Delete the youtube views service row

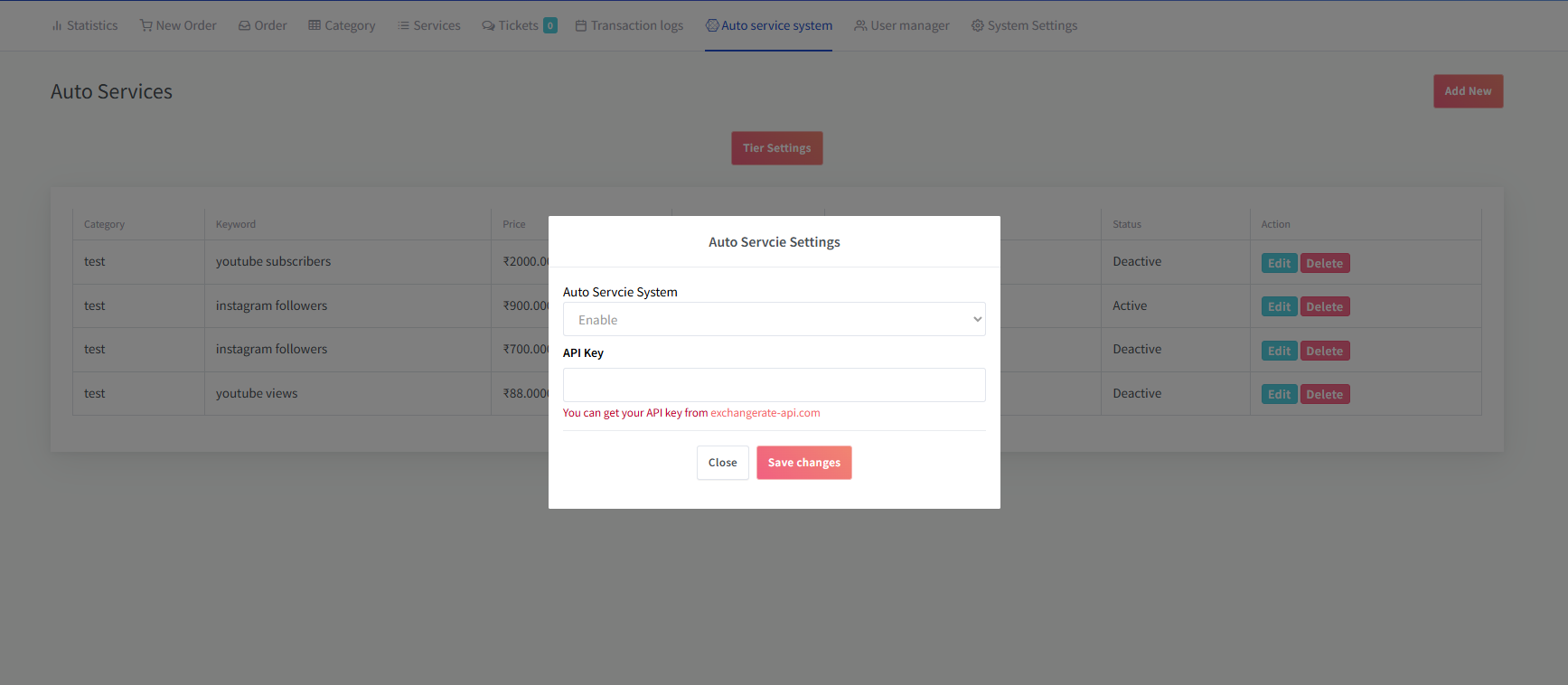(1324, 394)
